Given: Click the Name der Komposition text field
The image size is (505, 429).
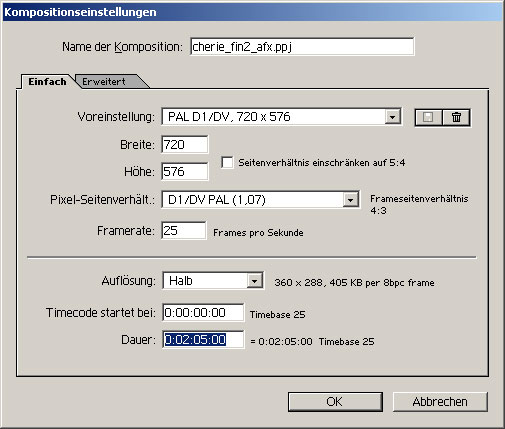Looking at the screenshot, I should [302, 46].
